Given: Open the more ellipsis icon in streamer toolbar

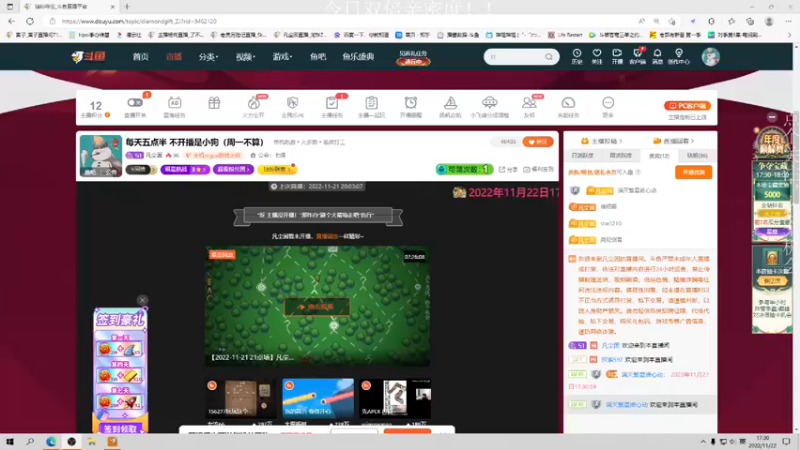Looking at the screenshot, I should click(x=608, y=107).
